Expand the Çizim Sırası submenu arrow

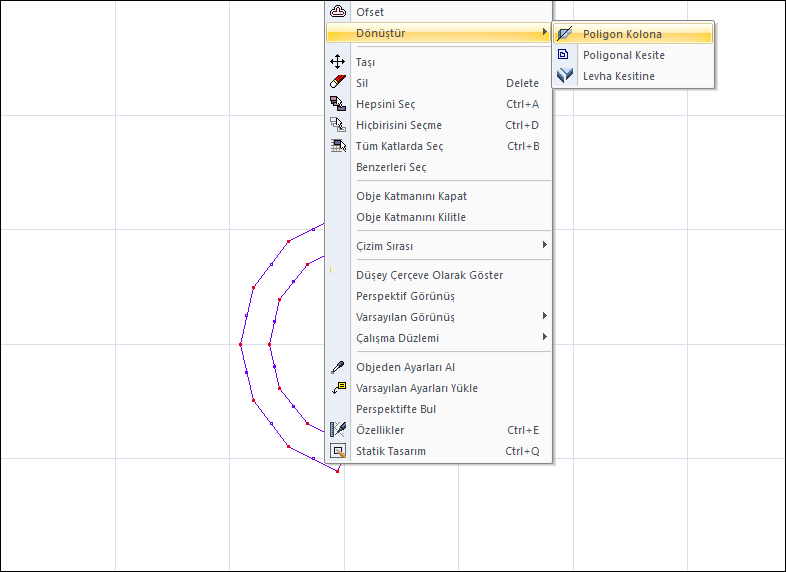[544, 245]
